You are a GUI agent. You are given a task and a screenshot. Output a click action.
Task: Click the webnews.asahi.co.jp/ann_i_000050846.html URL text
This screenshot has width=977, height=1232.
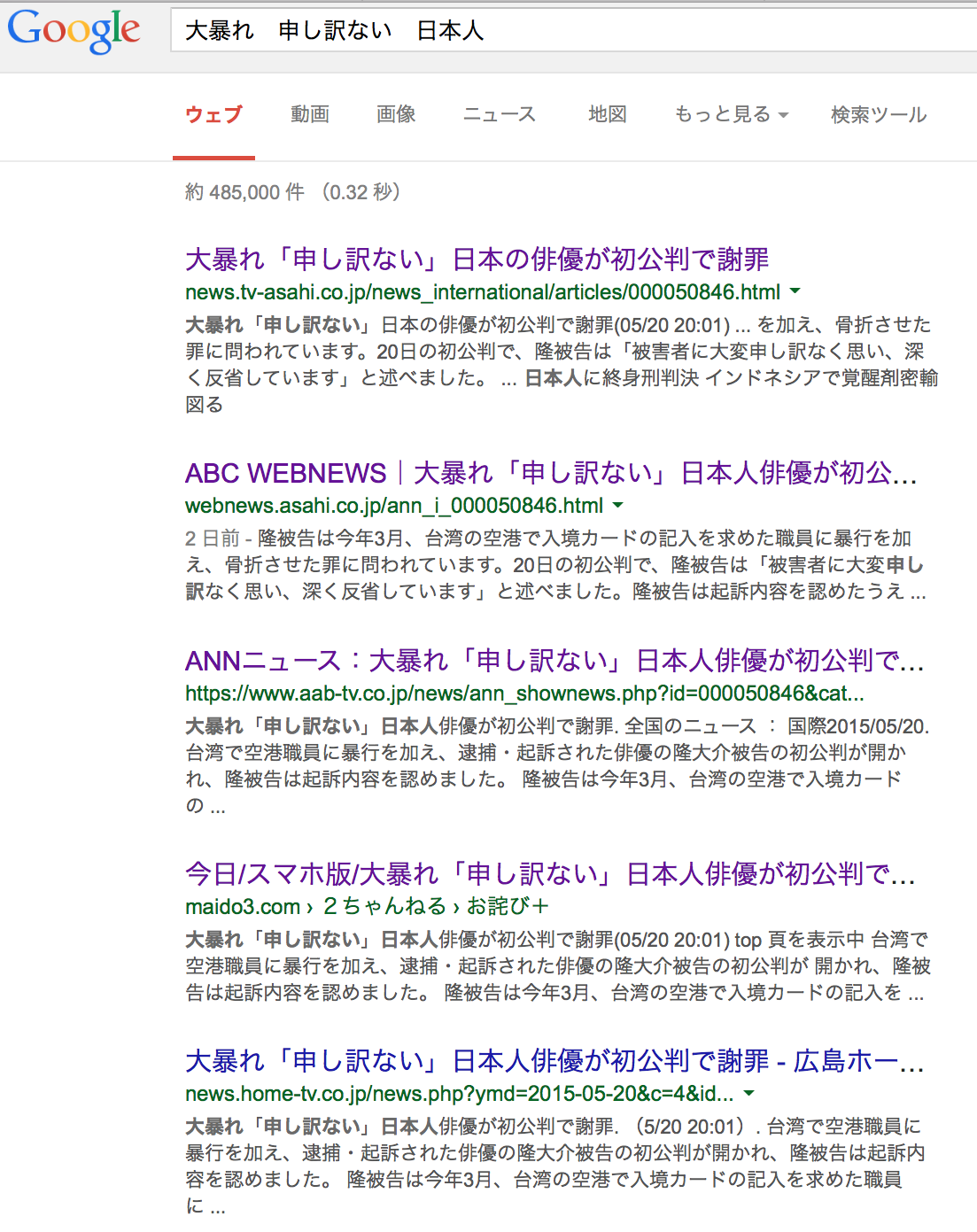(x=394, y=505)
